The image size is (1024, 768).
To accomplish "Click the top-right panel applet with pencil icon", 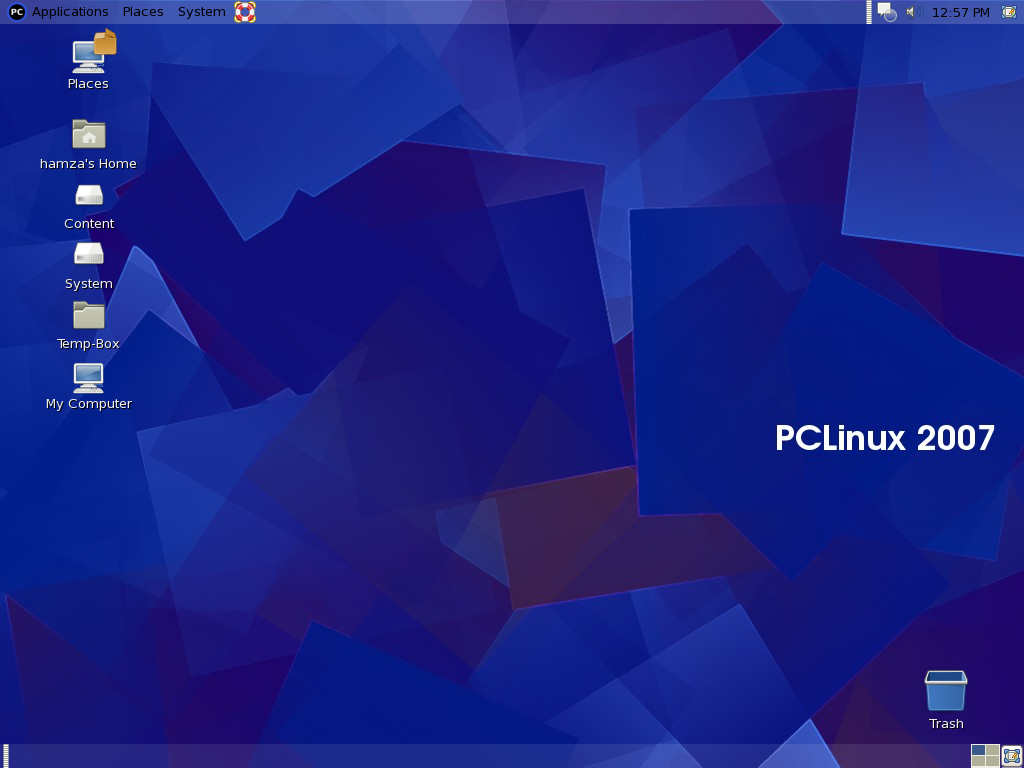I will pyautogui.click(x=1009, y=12).
